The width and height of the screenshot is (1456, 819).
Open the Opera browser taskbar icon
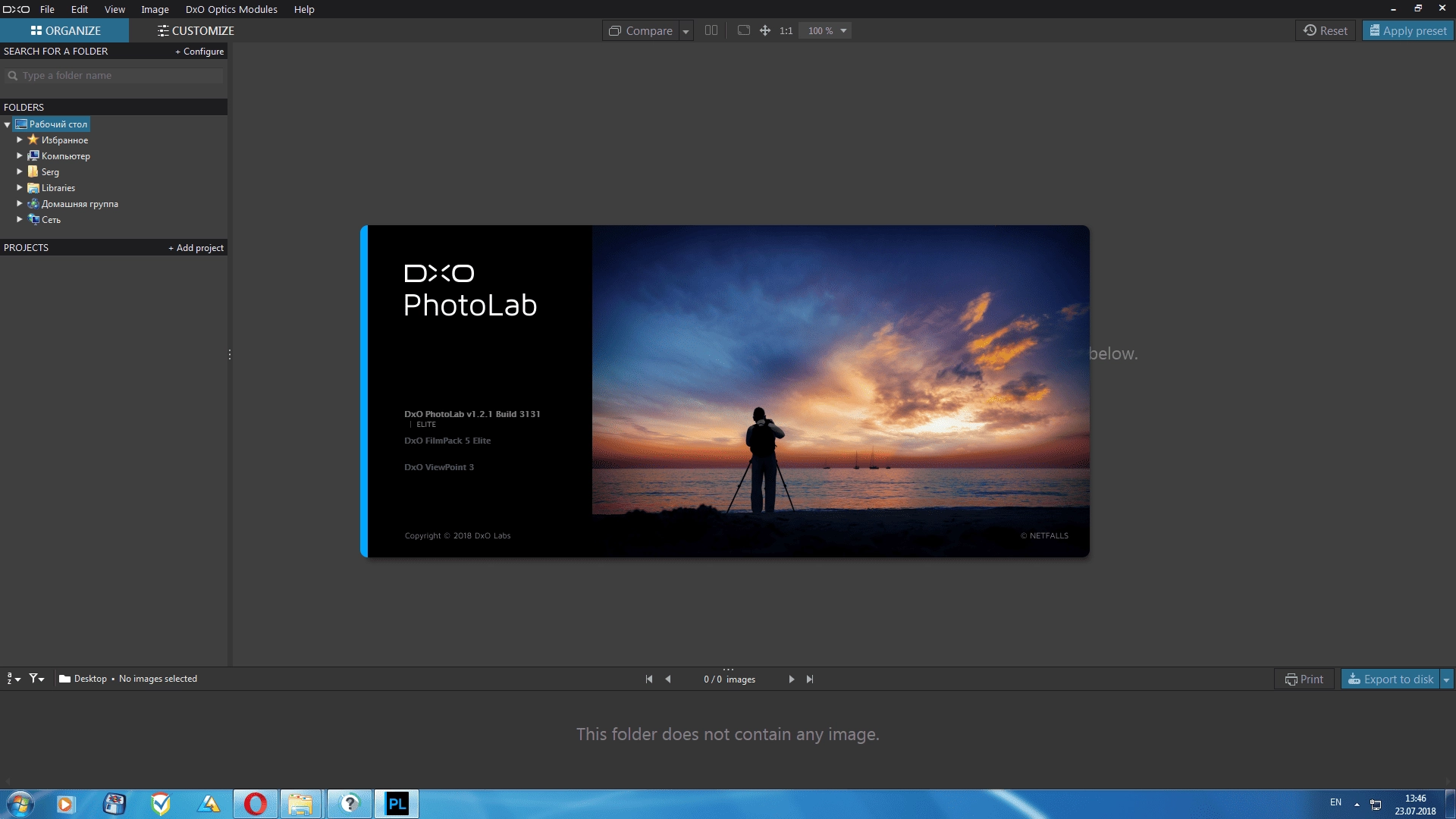coord(256,804)
